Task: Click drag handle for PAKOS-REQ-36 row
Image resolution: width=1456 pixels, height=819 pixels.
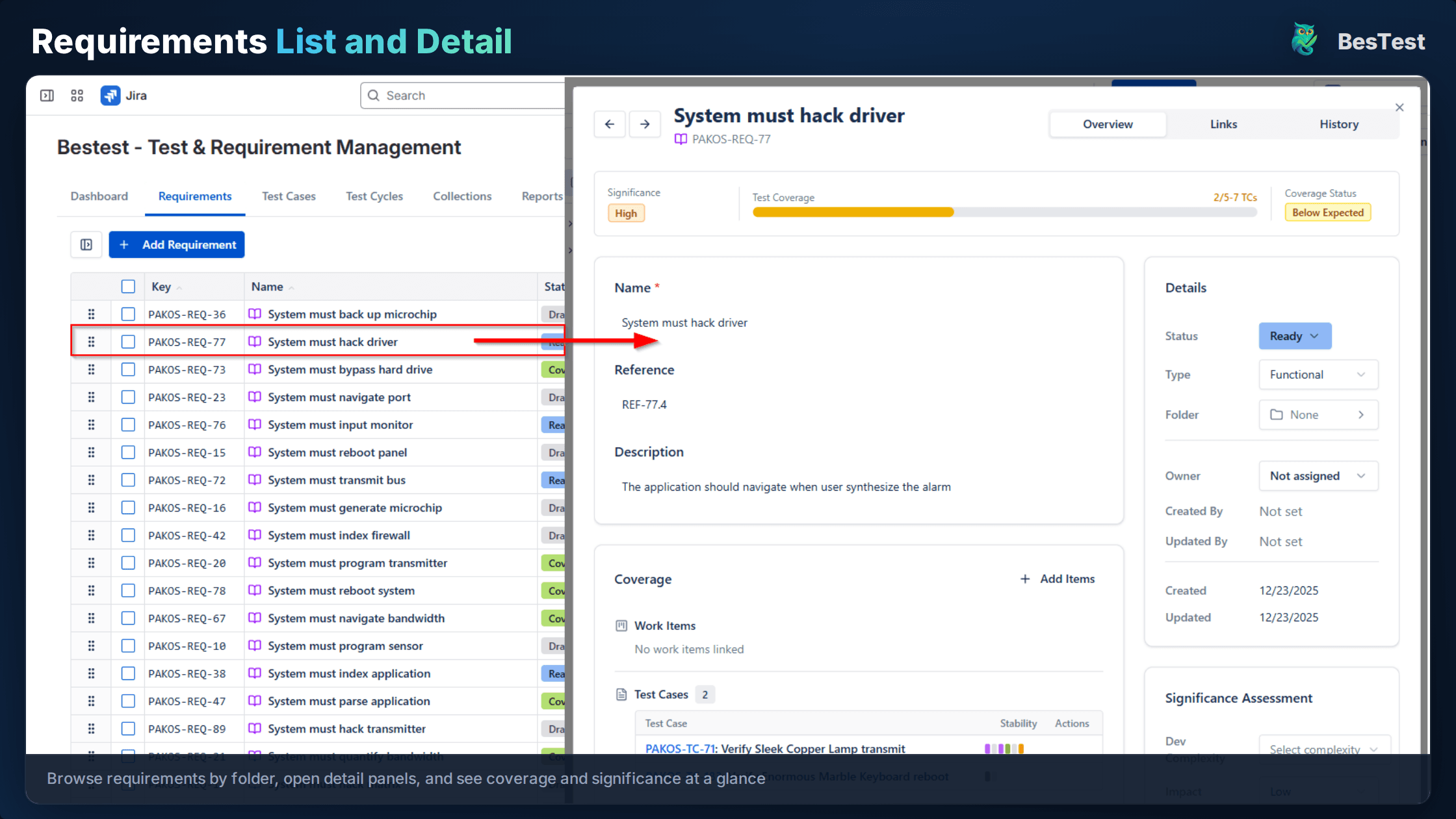Action: tap(91, 314)
